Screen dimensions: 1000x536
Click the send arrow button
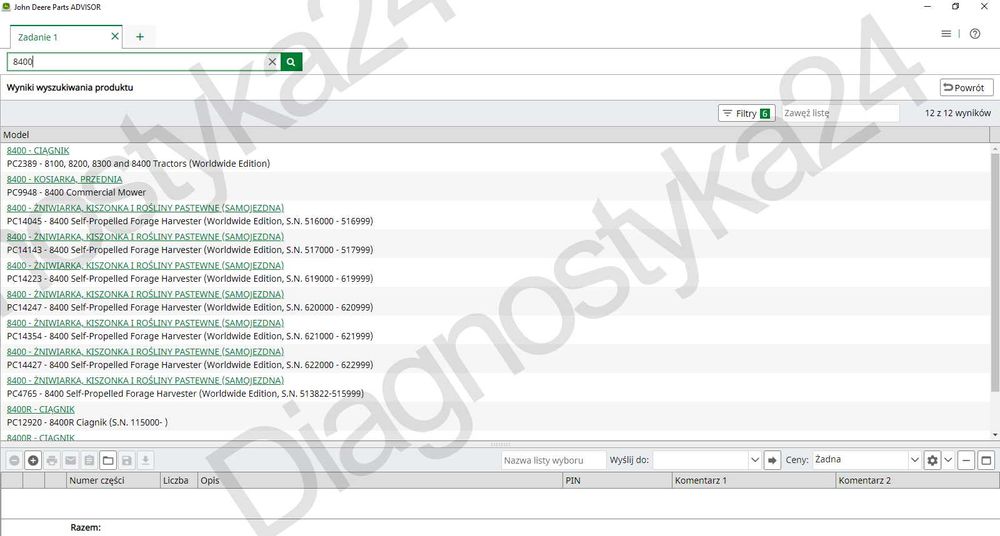(x=772, y=460)
